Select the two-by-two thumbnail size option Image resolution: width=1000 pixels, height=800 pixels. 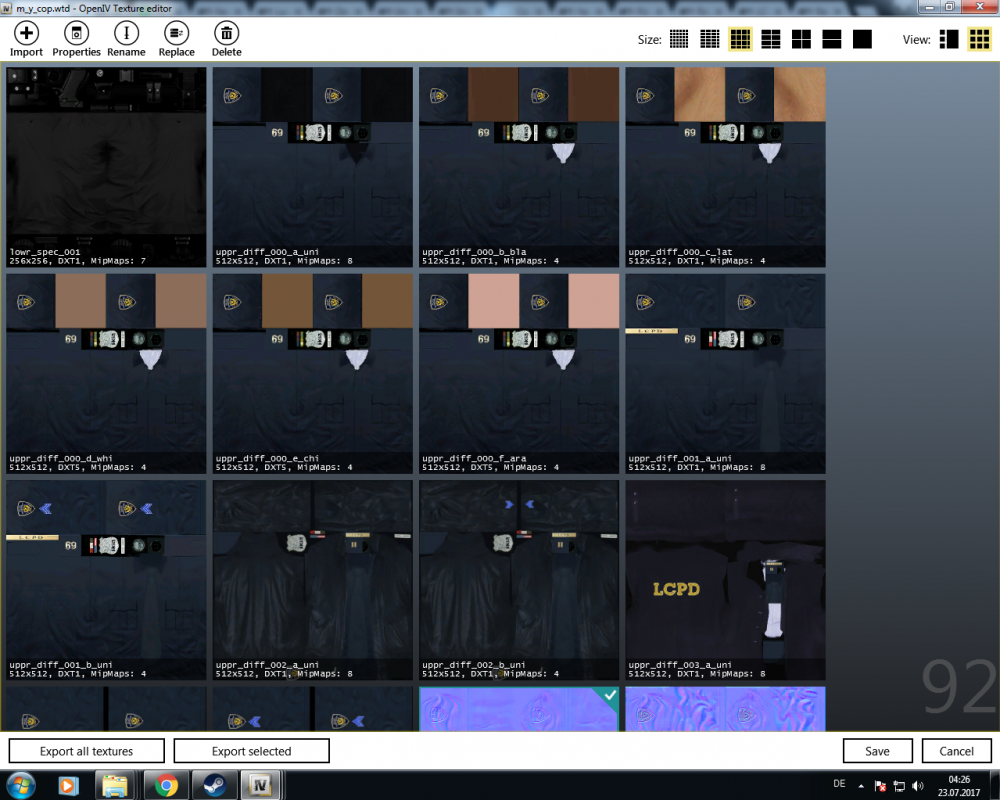[x=801, y=39]
